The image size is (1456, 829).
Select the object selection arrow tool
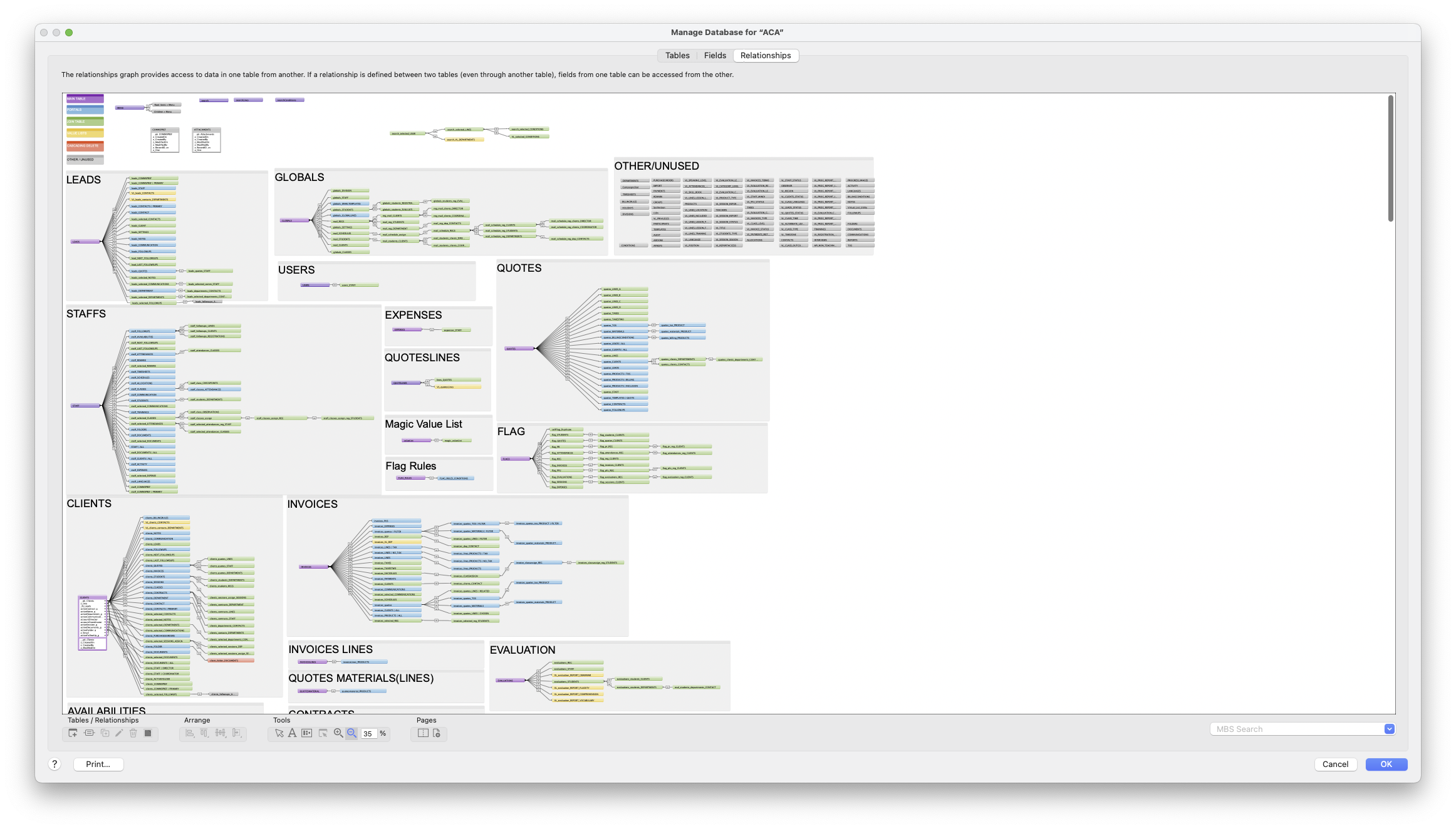(x=279, y=733)
